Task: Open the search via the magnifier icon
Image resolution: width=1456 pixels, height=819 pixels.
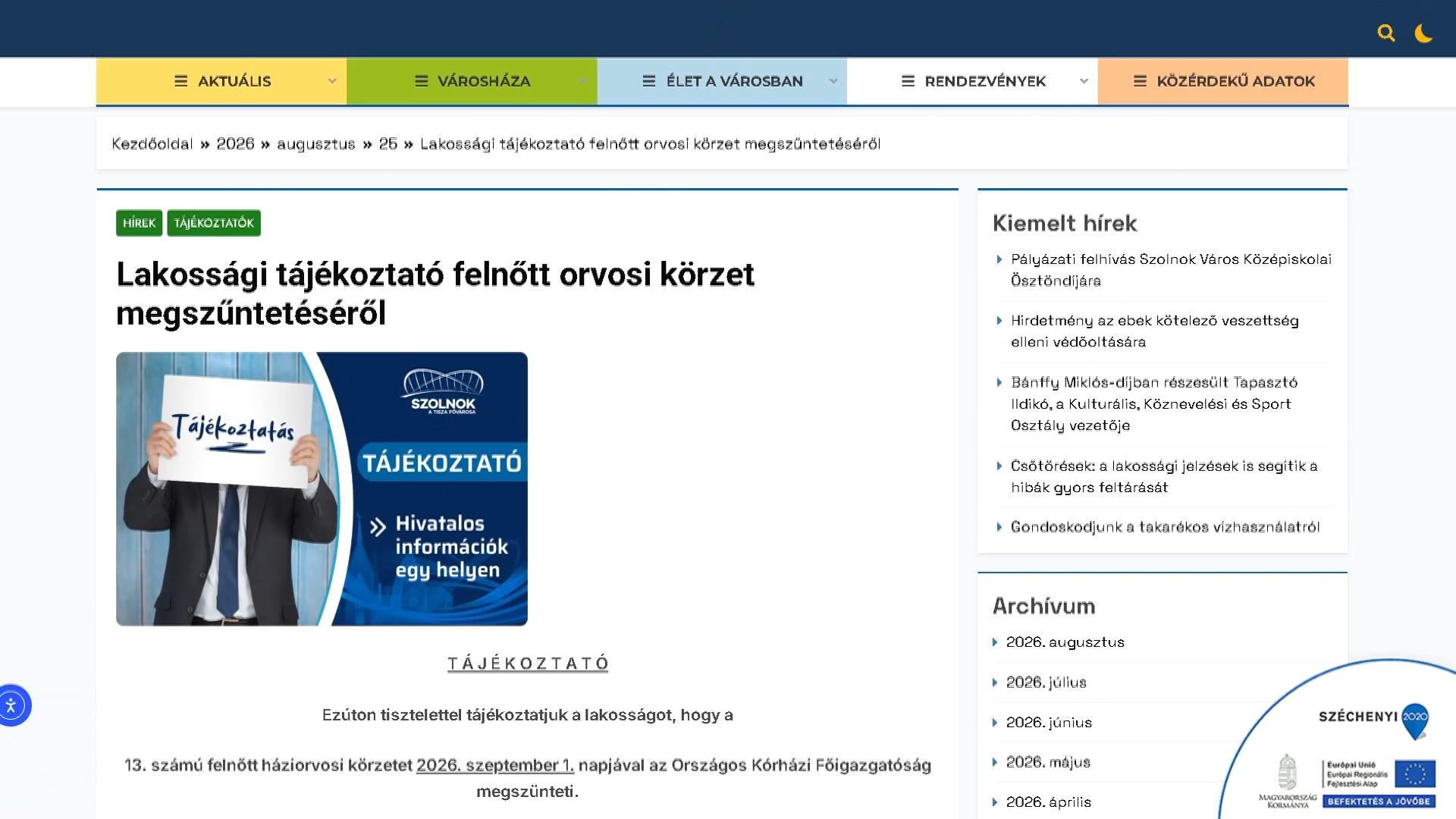Action: point(1386,33)
